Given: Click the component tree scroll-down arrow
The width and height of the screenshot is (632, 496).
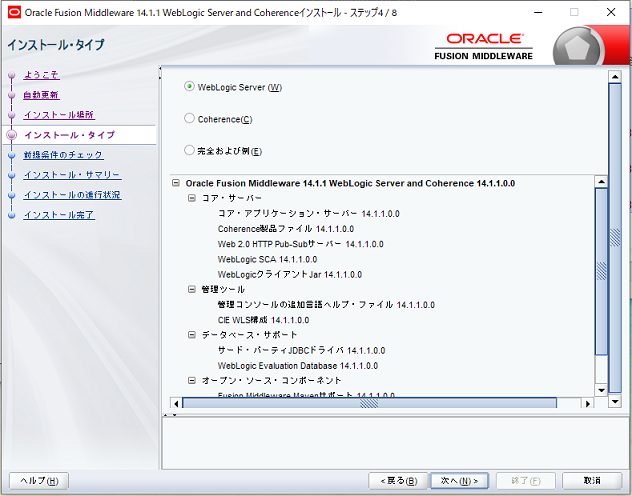Looking at the screenshot, I should (601, 390).
